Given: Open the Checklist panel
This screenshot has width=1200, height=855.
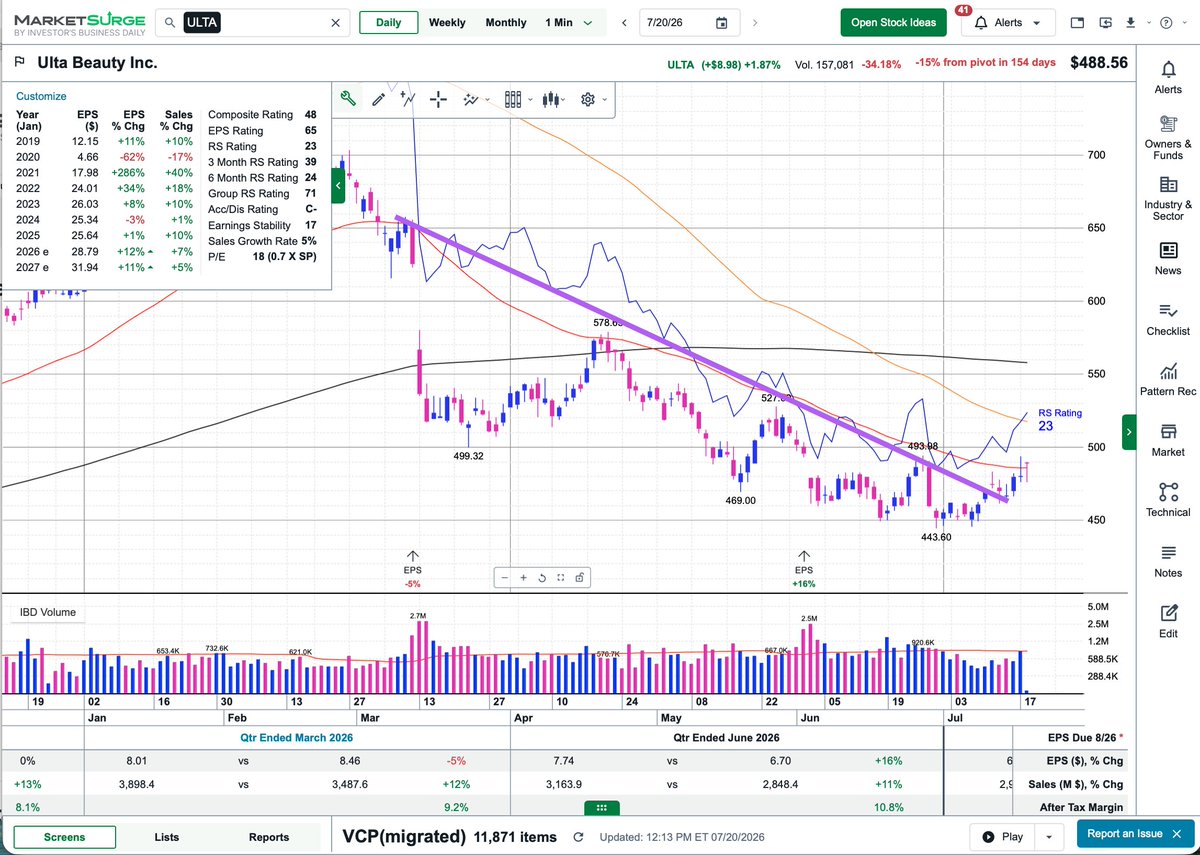Looking at the screenshot, I should pos(1168,319).
